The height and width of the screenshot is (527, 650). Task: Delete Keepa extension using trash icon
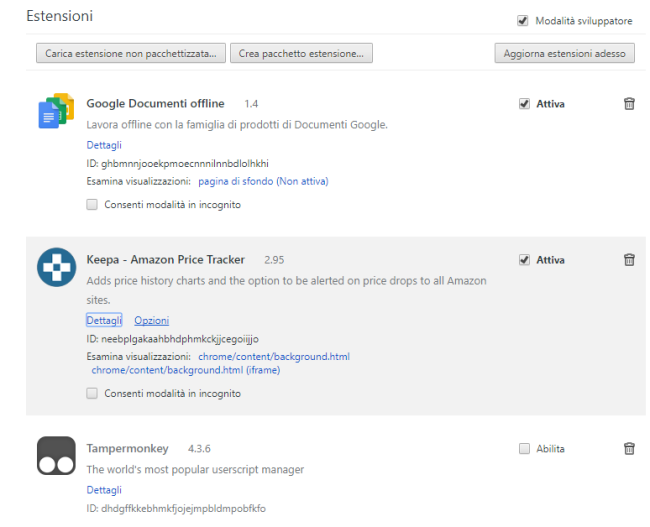coord(629,260)
